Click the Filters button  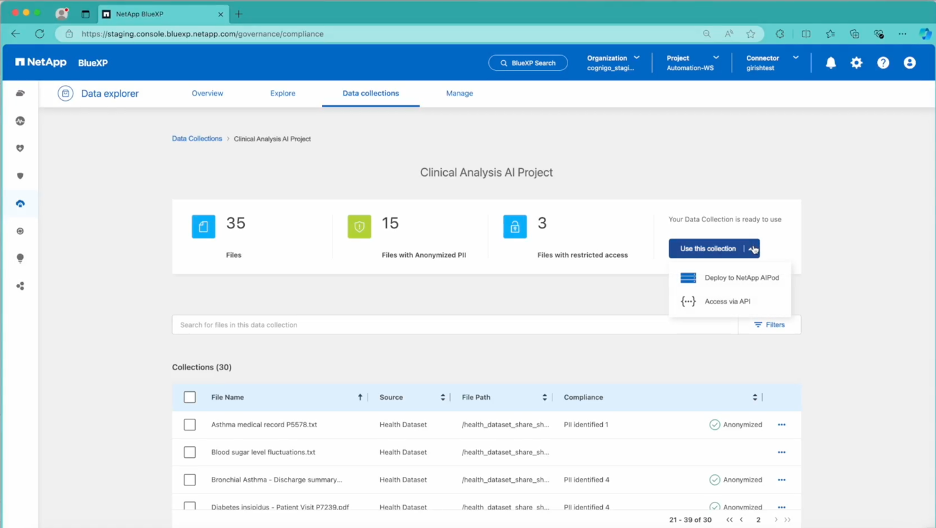click(x=769, y=325)
